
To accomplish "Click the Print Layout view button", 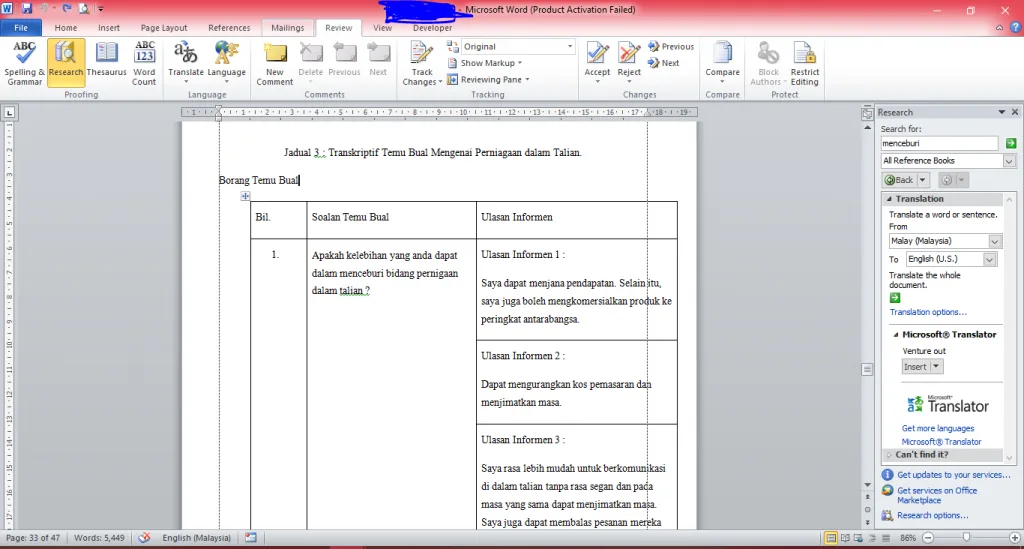I will click(831, 538).
